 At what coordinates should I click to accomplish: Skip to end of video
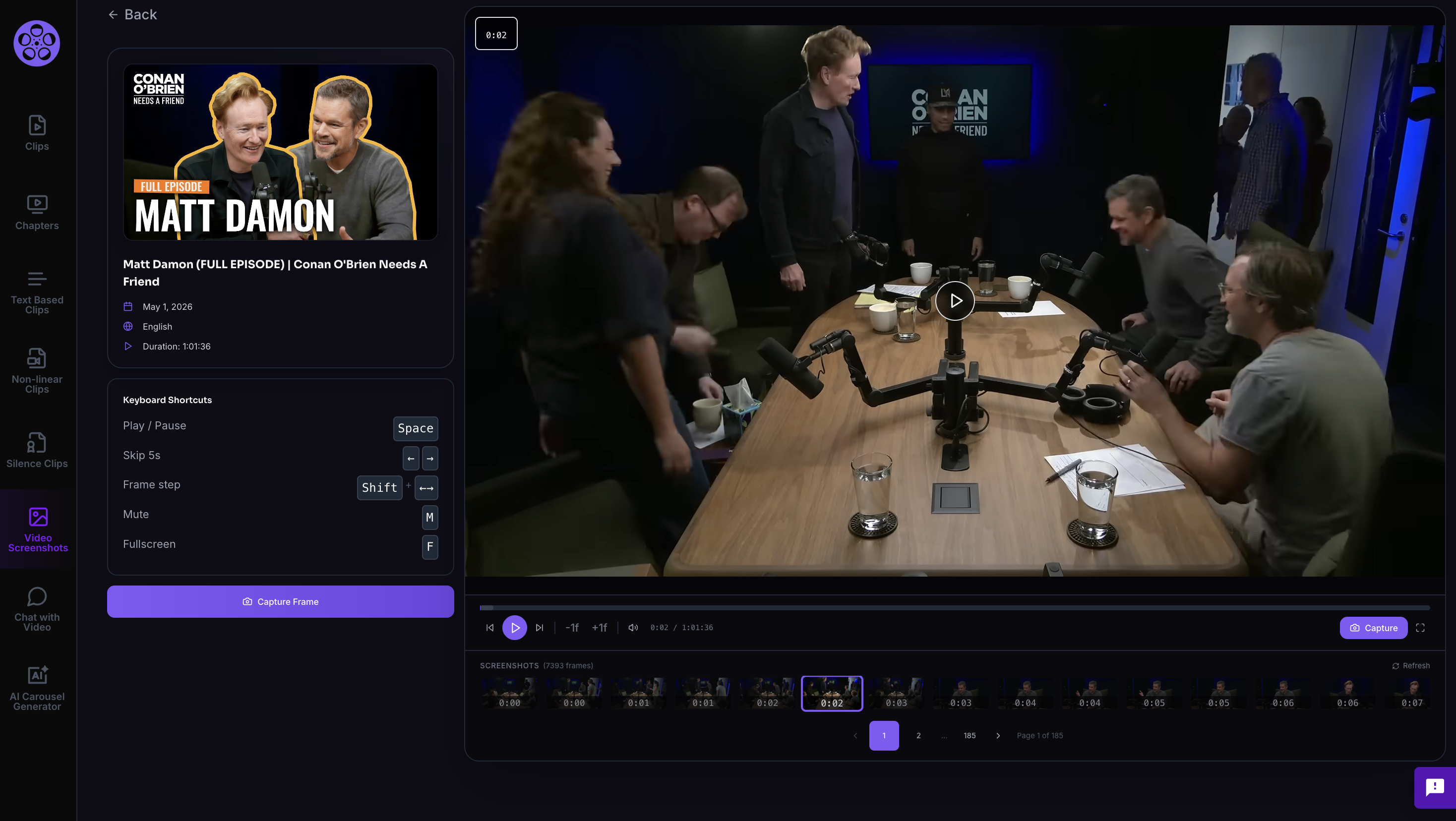[539, 627]
